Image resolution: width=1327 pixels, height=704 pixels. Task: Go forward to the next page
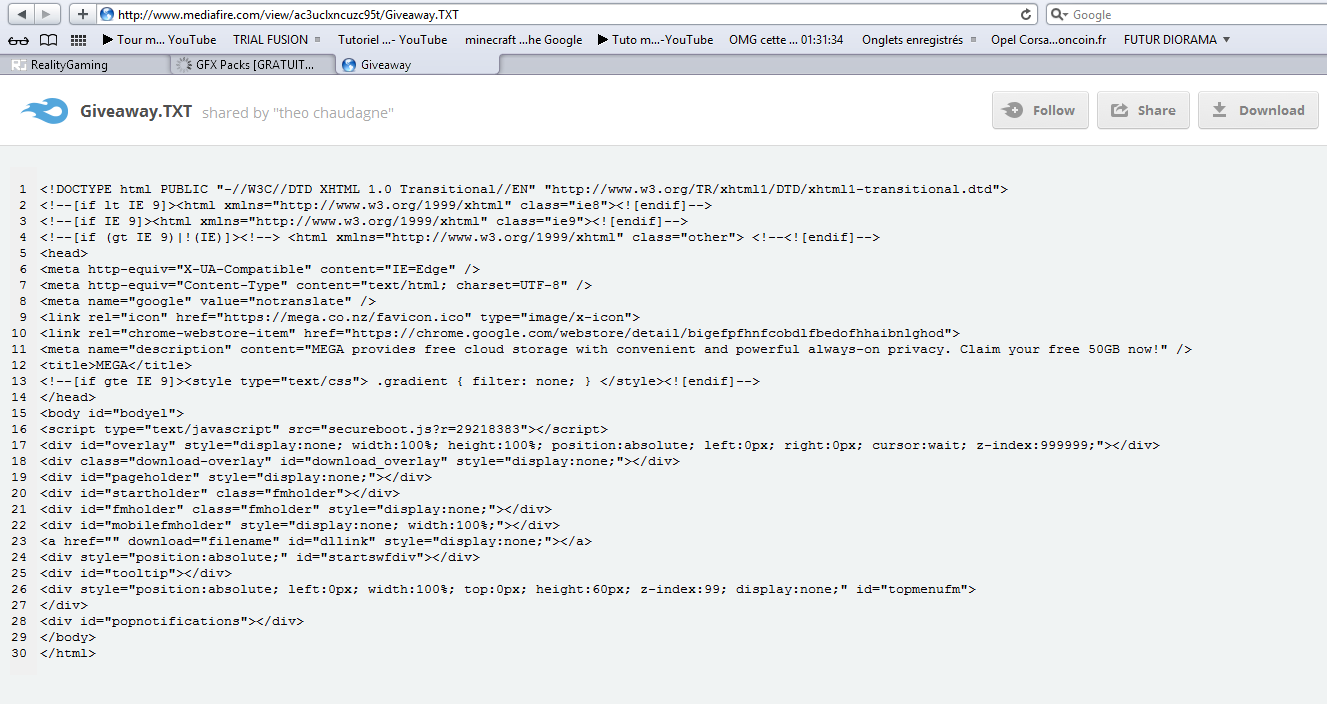(49, 14)
